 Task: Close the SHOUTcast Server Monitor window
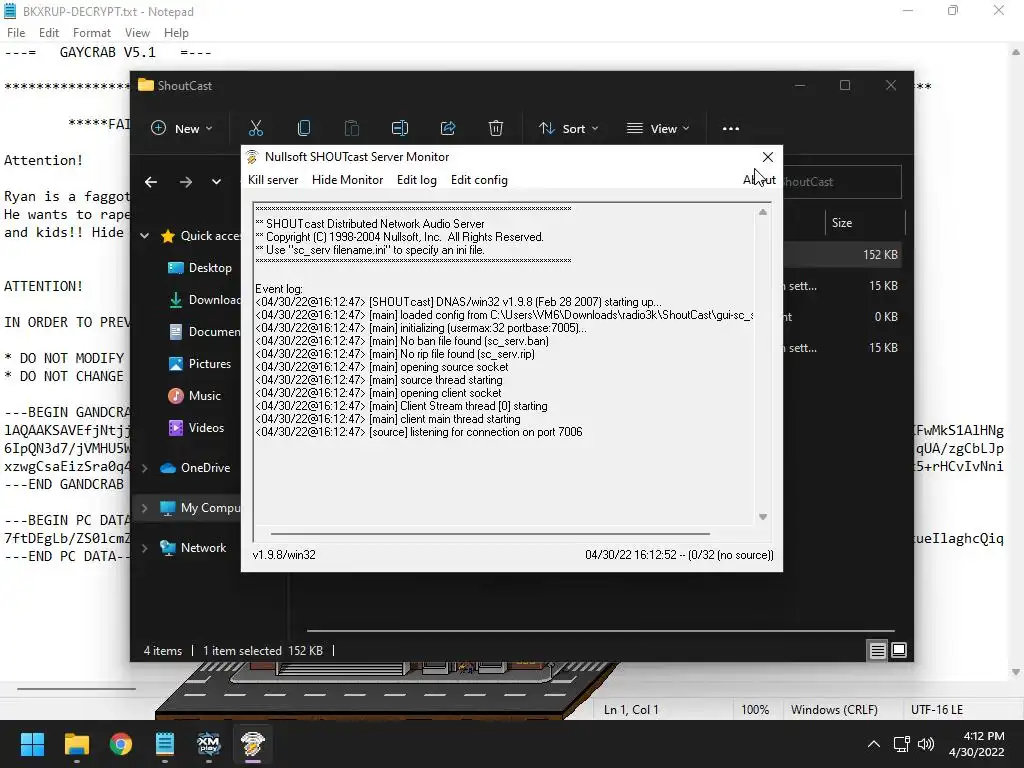pyautogui.click(x=768, y=157)
